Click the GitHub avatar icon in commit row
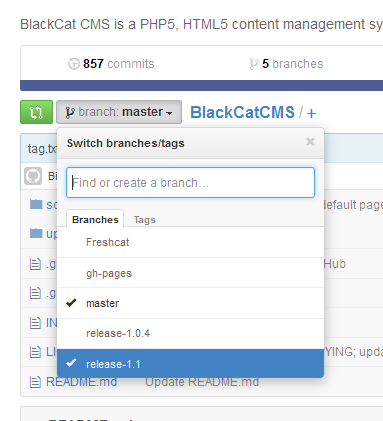 click(33, 176)
